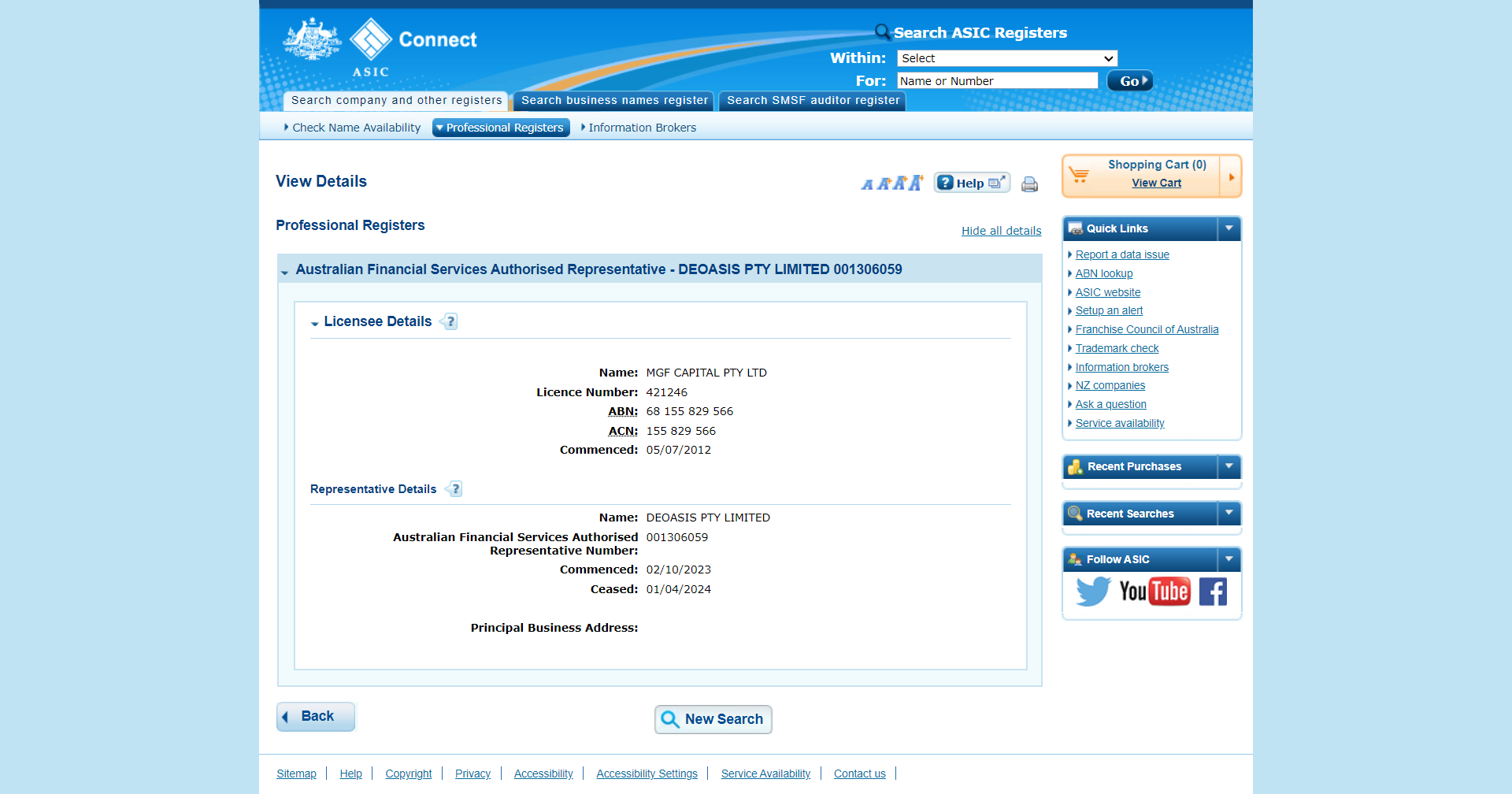Open the Copyright footer link
The width and height of the screenshot is (1512, 794).
pos(409,774)
